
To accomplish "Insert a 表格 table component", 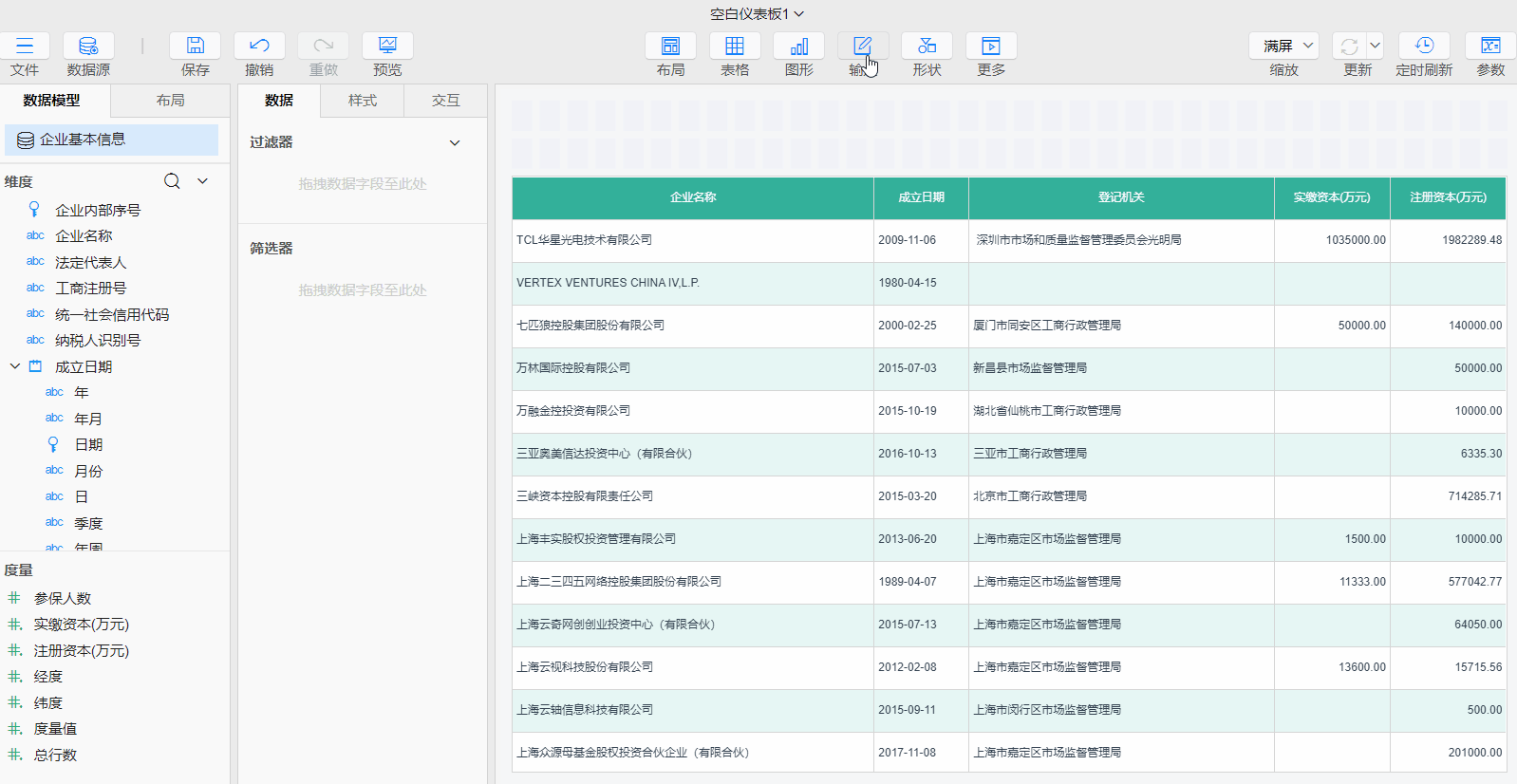I will pyautogui.click(x=735, y=46).
